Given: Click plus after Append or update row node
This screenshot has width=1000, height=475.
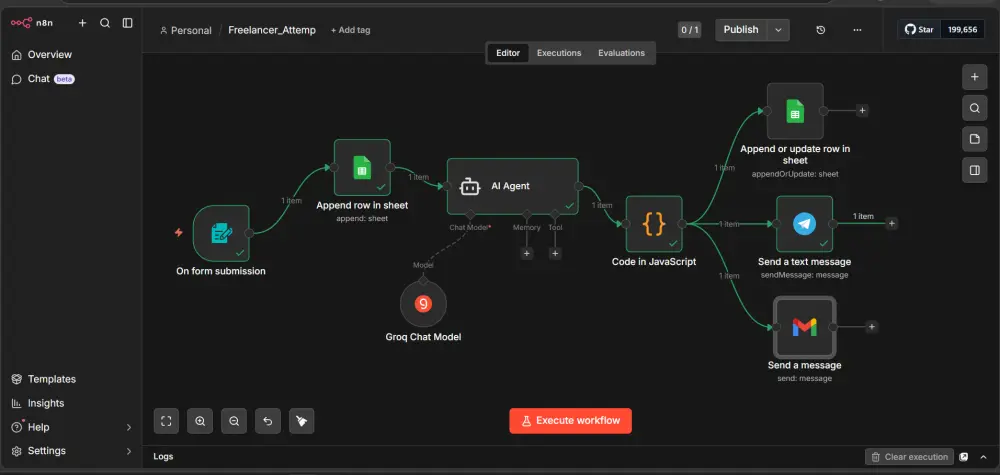Looking at the screenshot, I should click(862, 111).
